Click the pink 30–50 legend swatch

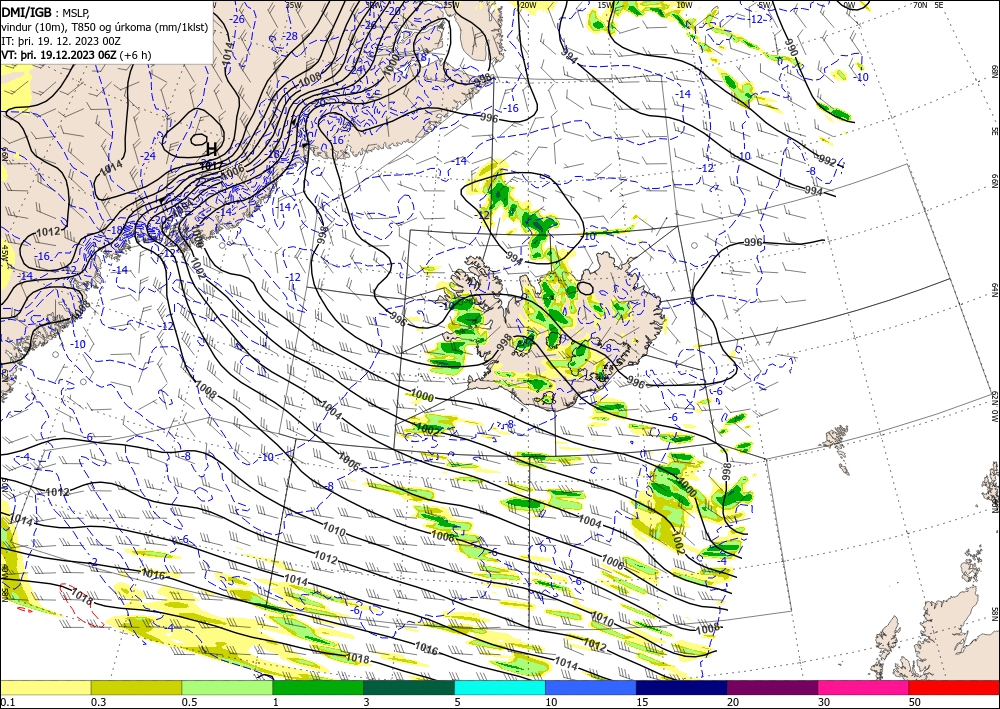point(864,687)
